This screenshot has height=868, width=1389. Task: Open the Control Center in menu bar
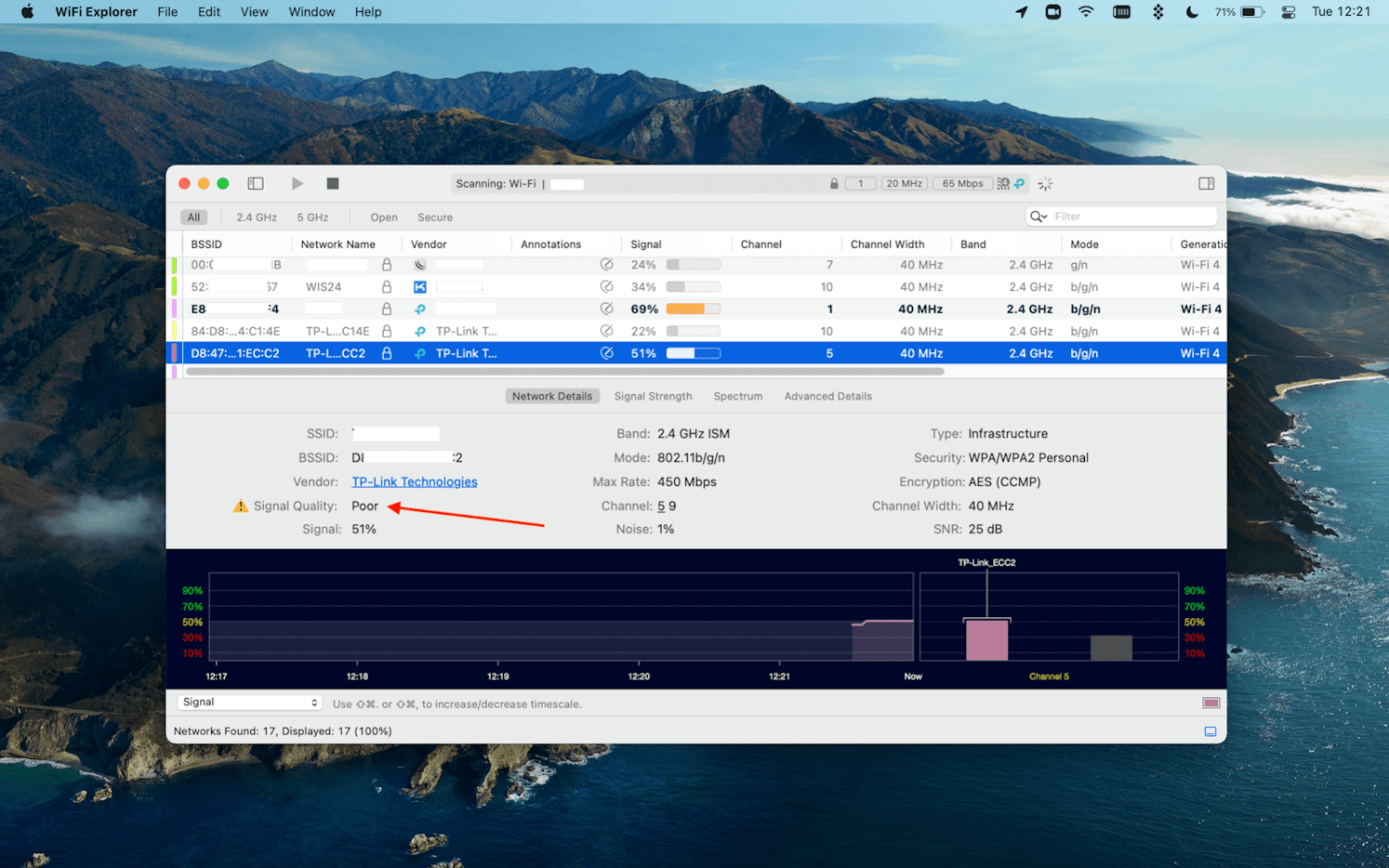pyautogui.click(x=1288, y=12)
